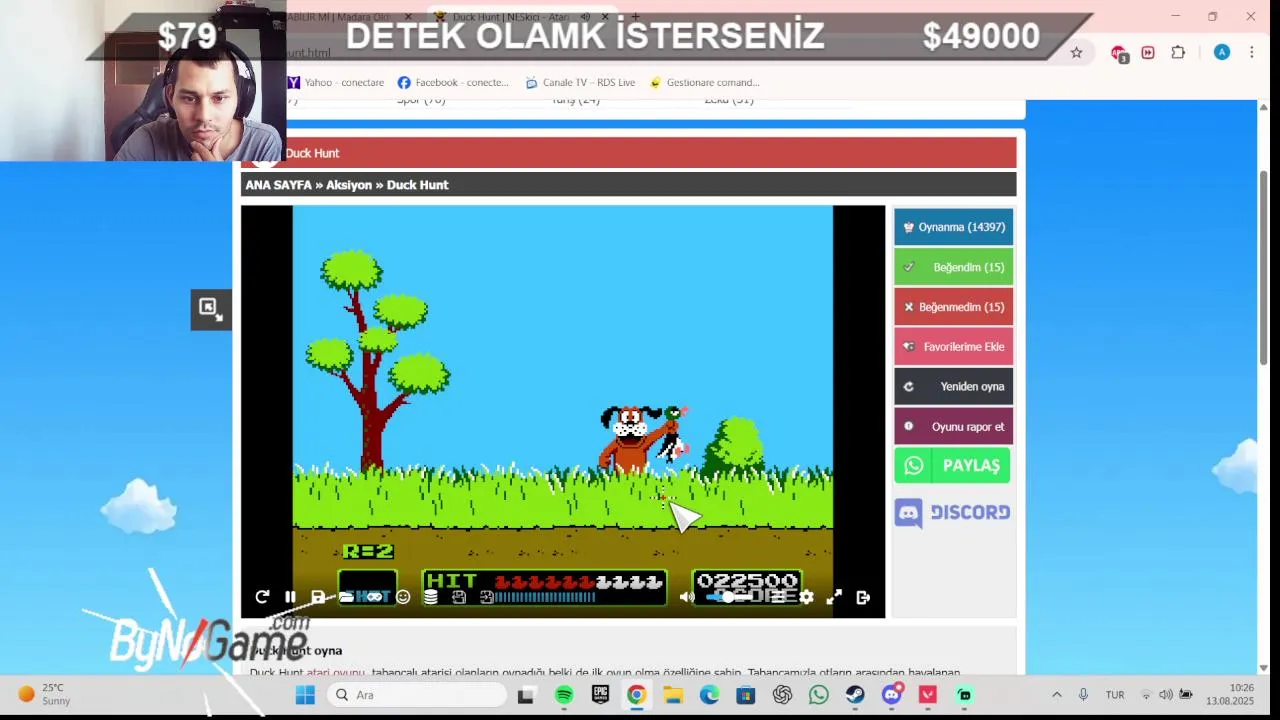Dislike the game with Beğenmedim (15)
This screenshot has height=720, width=1280.
[953, 307]
